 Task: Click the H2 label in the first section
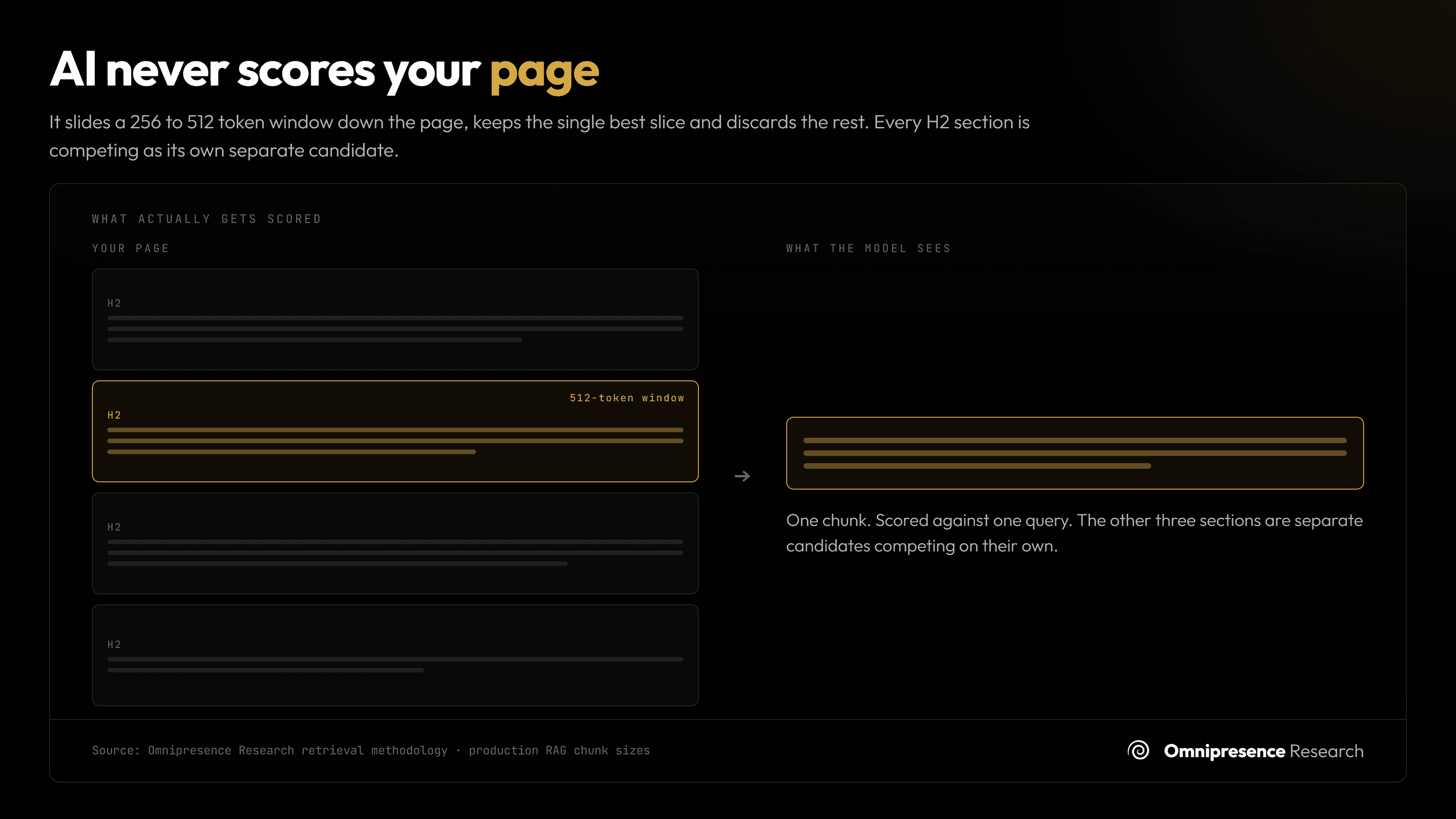point(114,303)
